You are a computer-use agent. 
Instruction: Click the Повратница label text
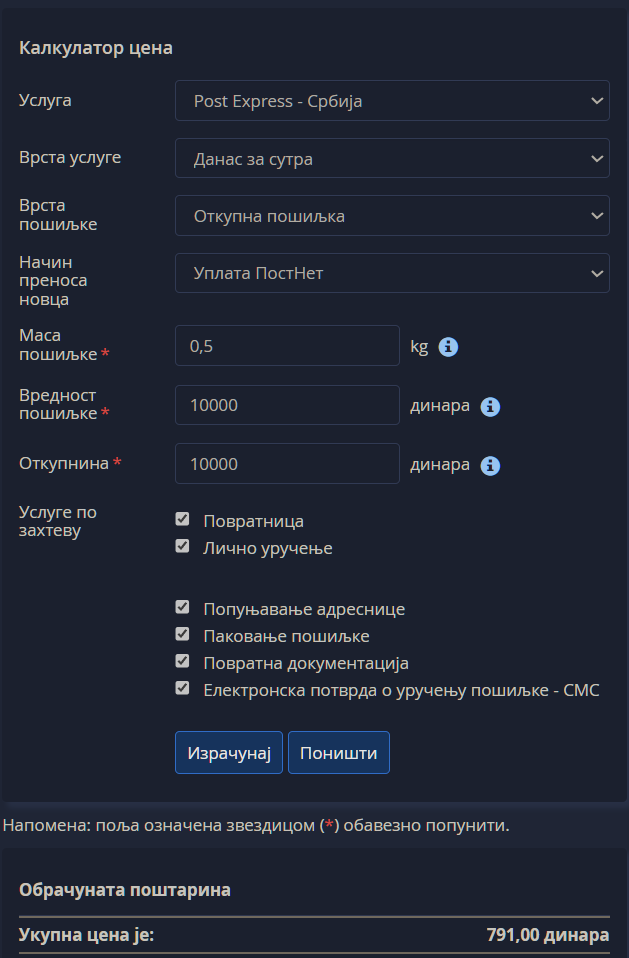253,521
